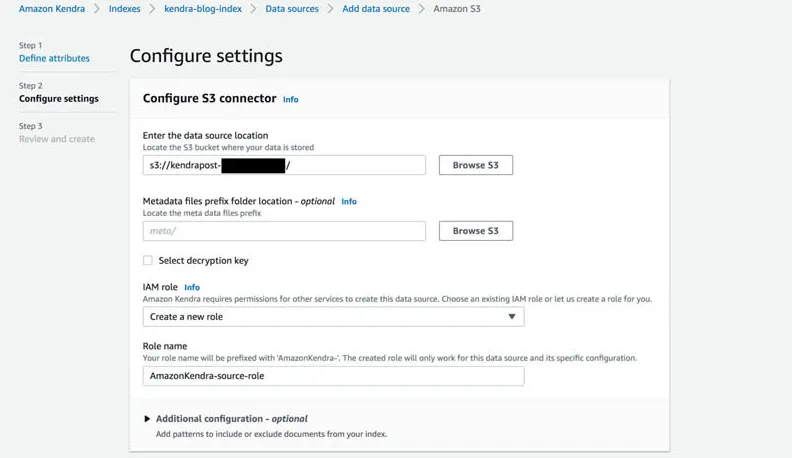The width and height of the screenshot is (792, 458).
Task: Open Info next to Configure S3 connector
Action: (290, 99)
